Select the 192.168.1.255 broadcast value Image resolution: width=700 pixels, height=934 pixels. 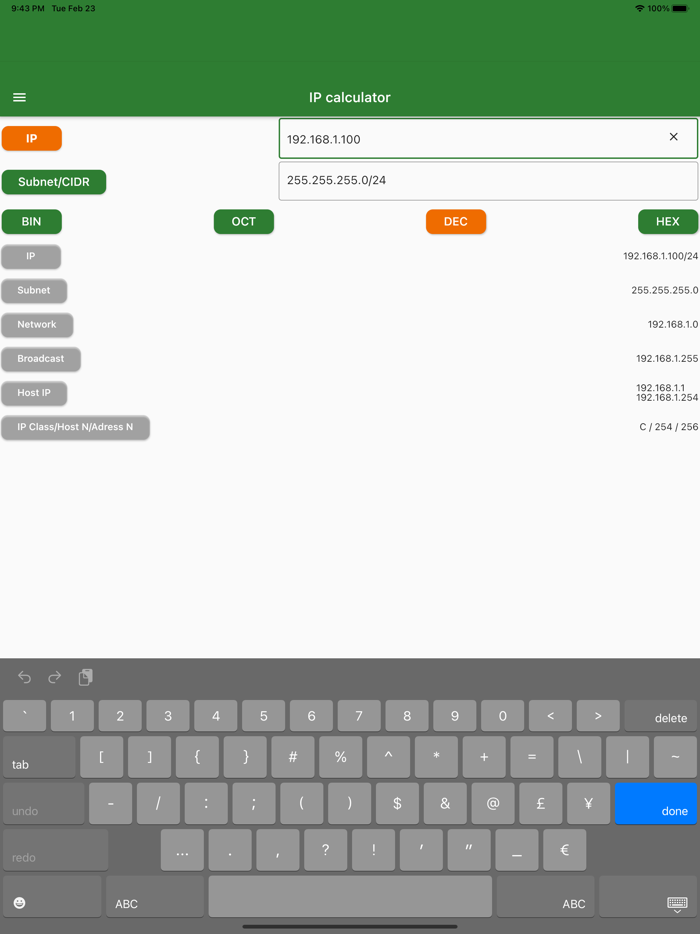(667, 359)
